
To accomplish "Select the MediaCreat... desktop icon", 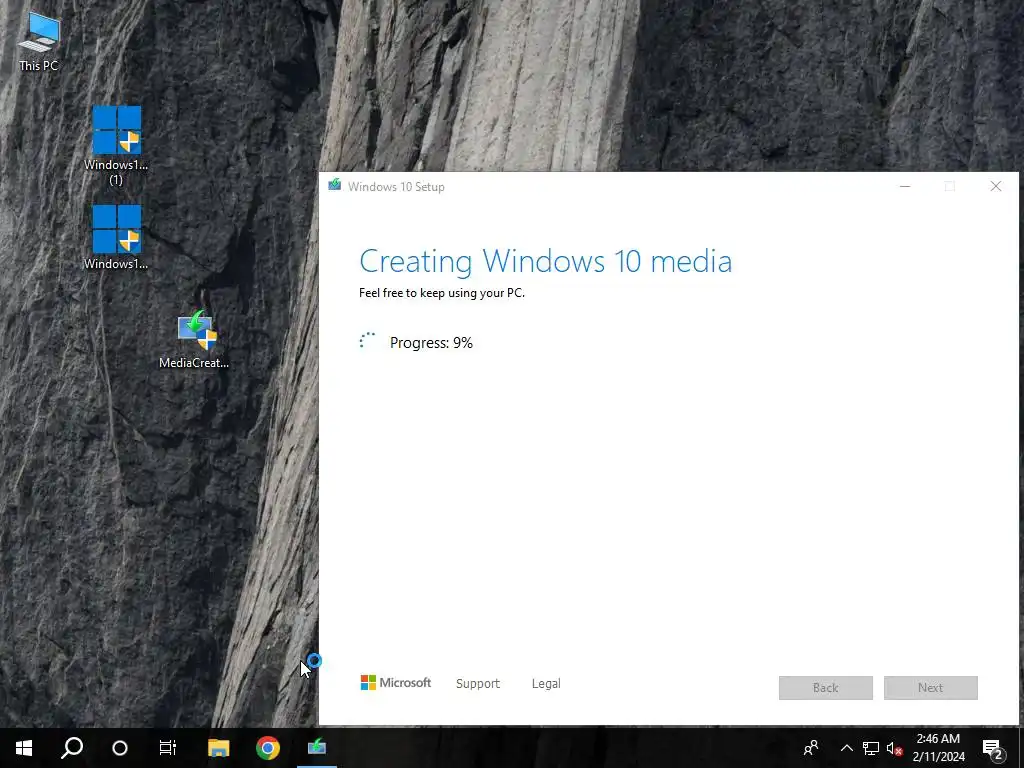I will pyautogui.click(x=194, y=339).
